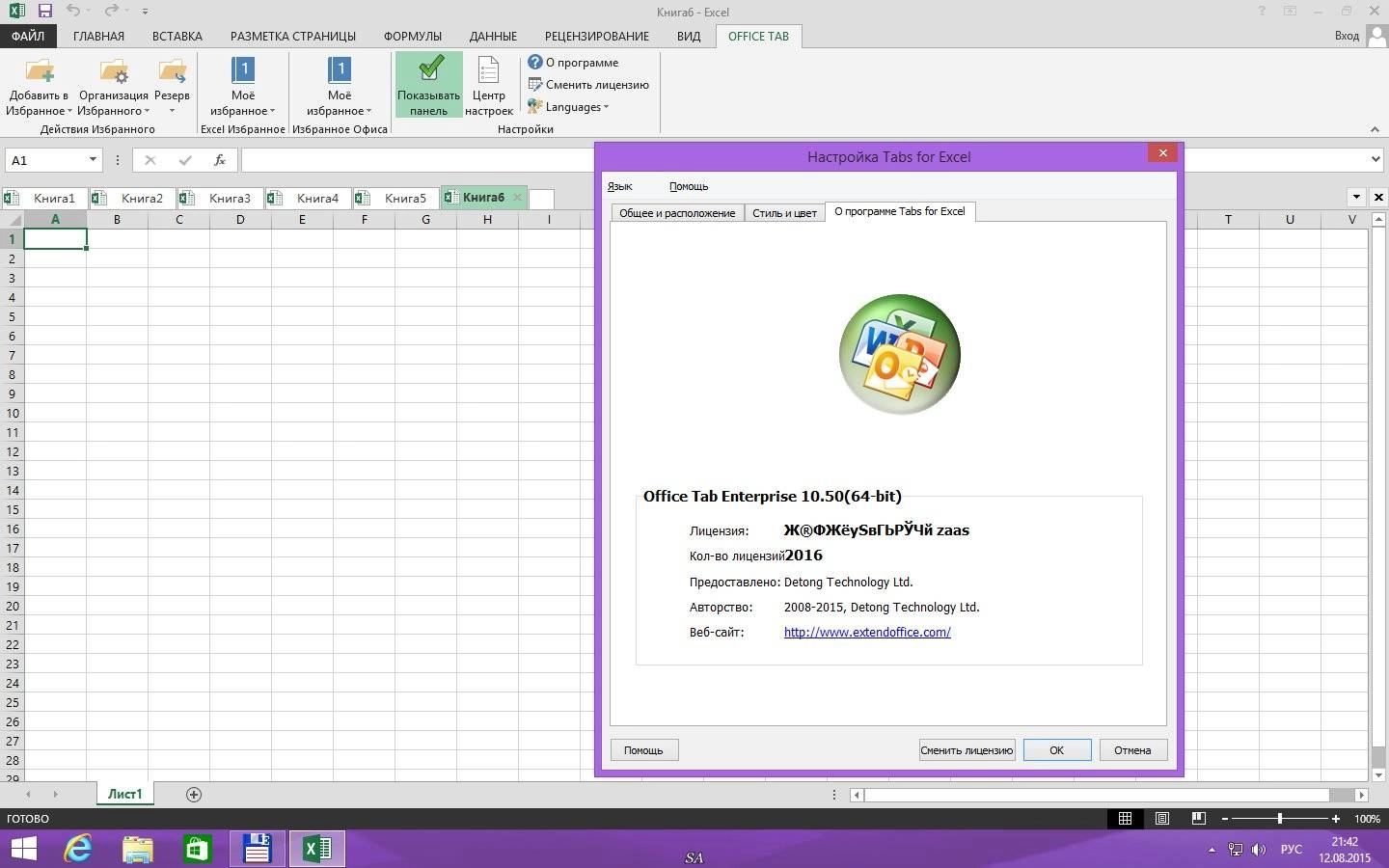This screenshot has width=1389, height=868.
Task: Click the Select All corner triangle
Action: tap(13, 219)
